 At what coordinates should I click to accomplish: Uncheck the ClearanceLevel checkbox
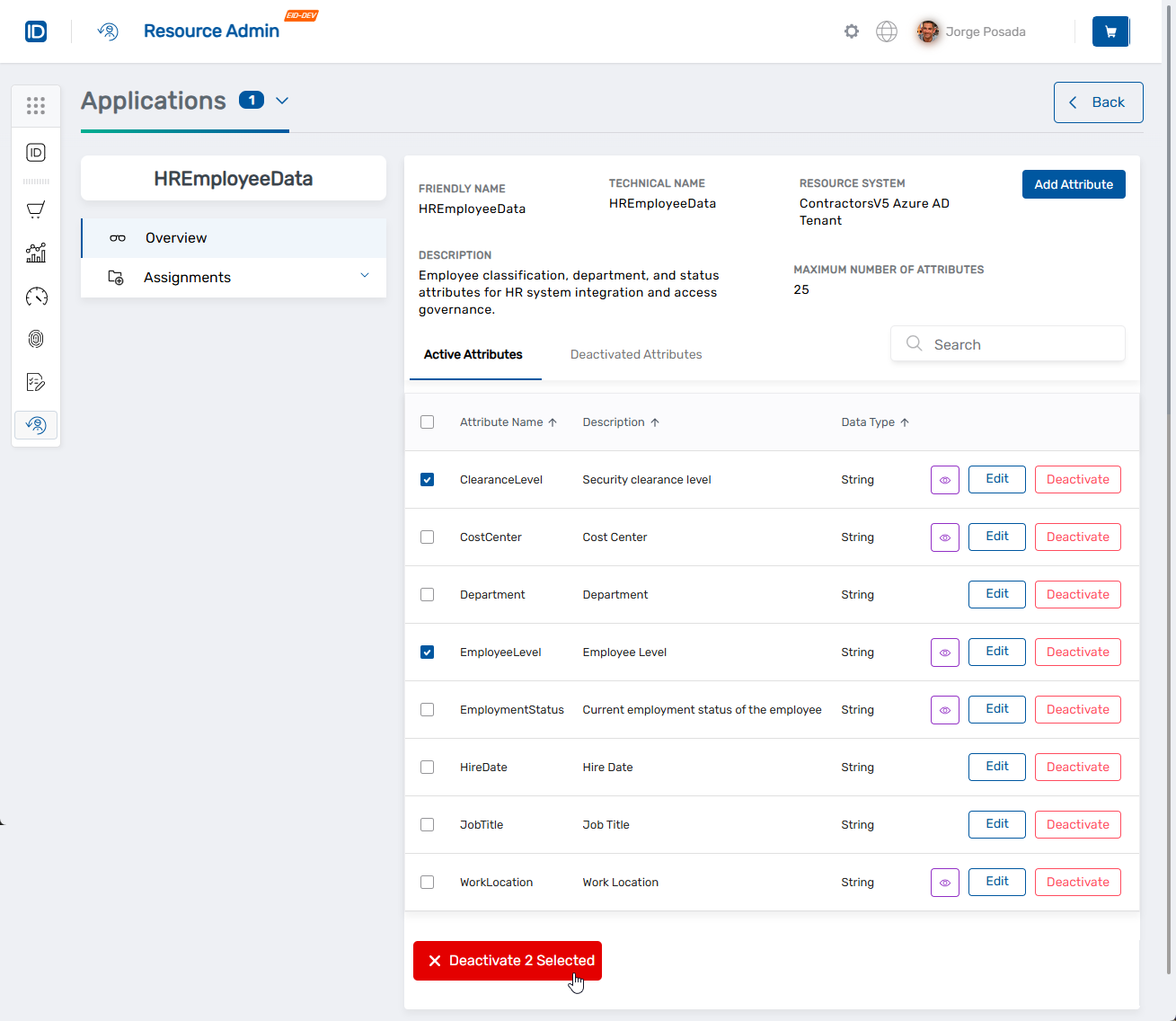point(428,480)
